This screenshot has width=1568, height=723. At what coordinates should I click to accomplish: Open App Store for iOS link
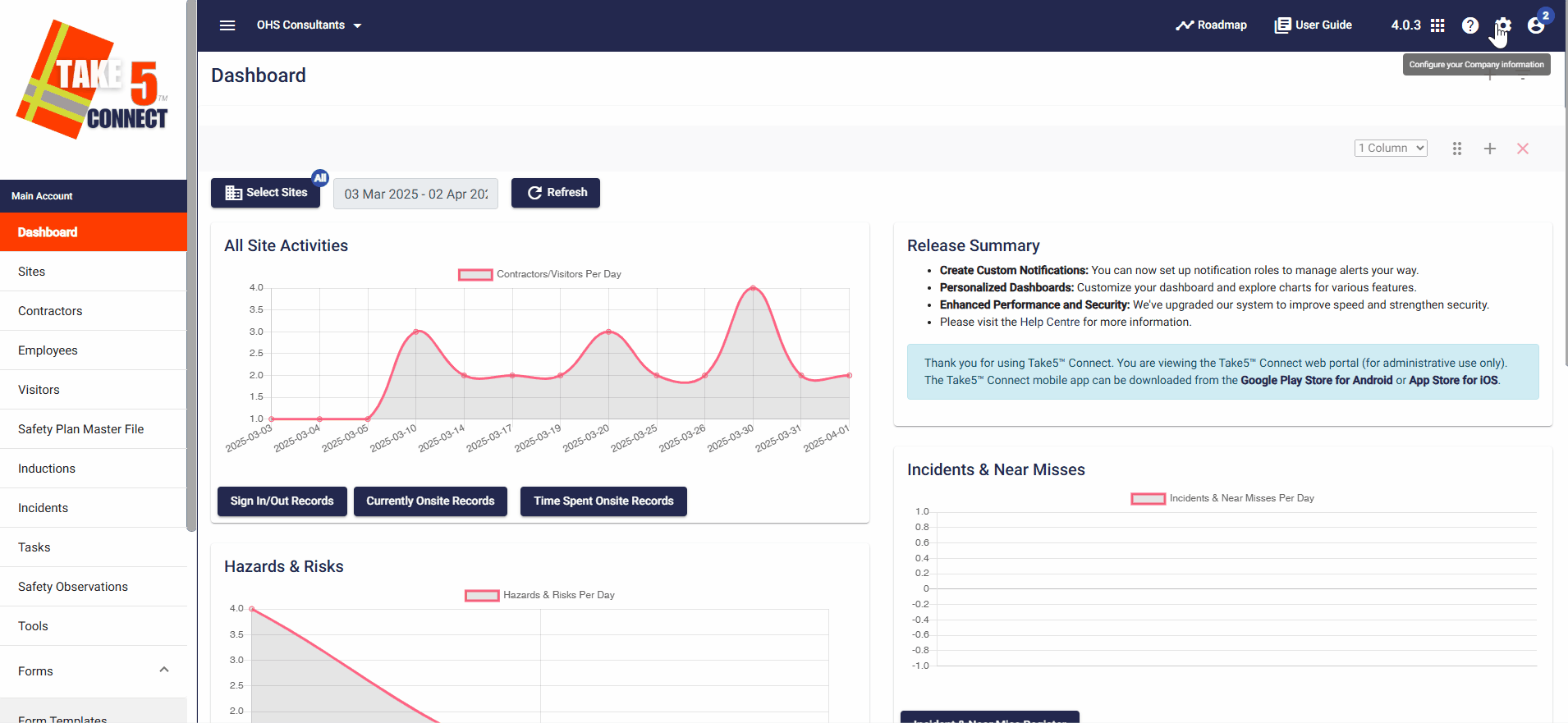click(1453, 380)
